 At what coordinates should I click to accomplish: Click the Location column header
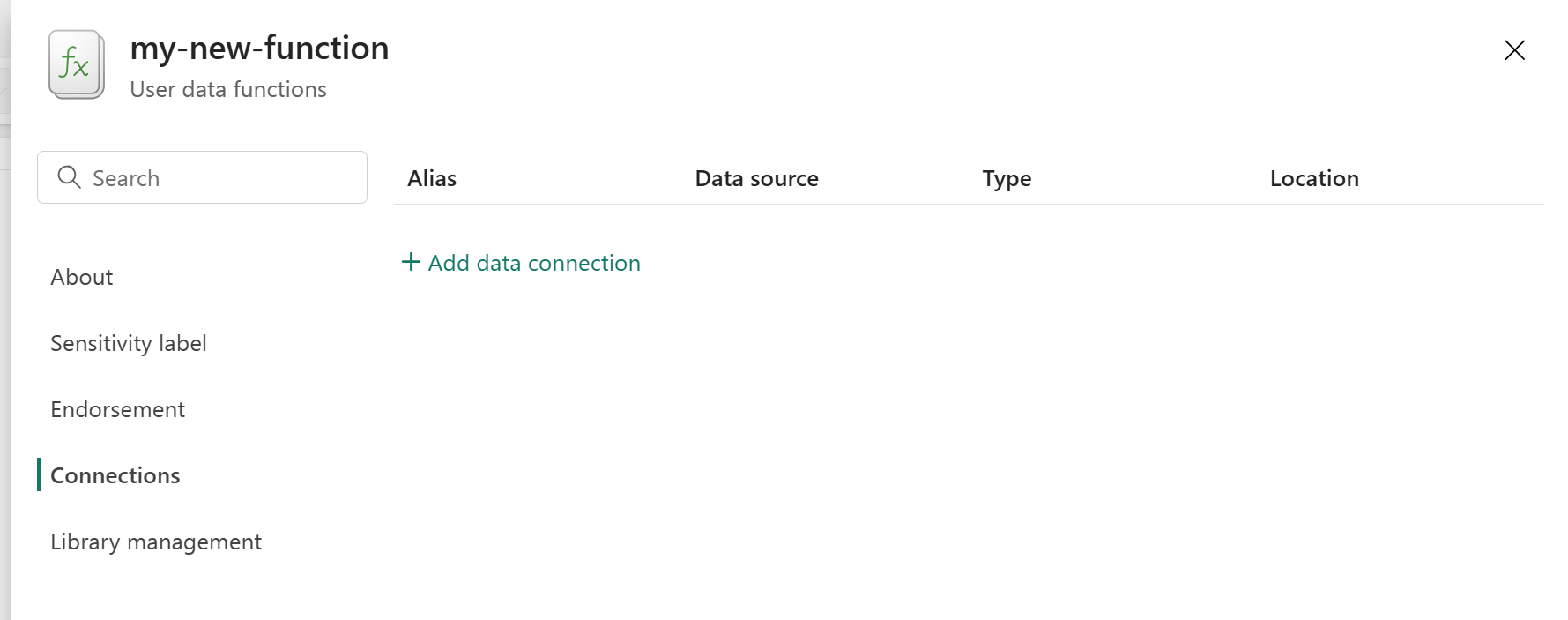click(1314, 178)
